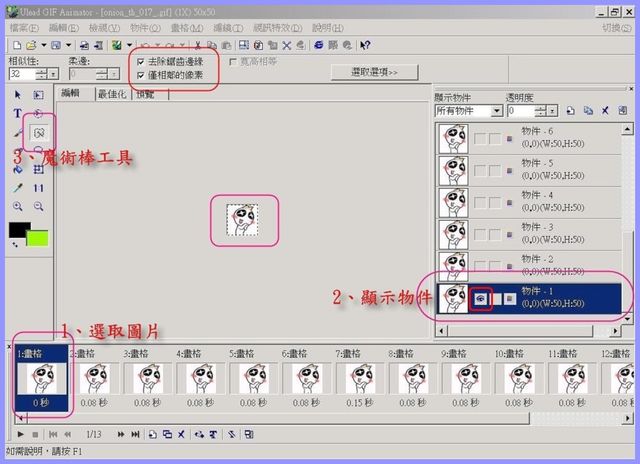Click the Delete Frame X icon in frame toolbar

pos(181,435)
